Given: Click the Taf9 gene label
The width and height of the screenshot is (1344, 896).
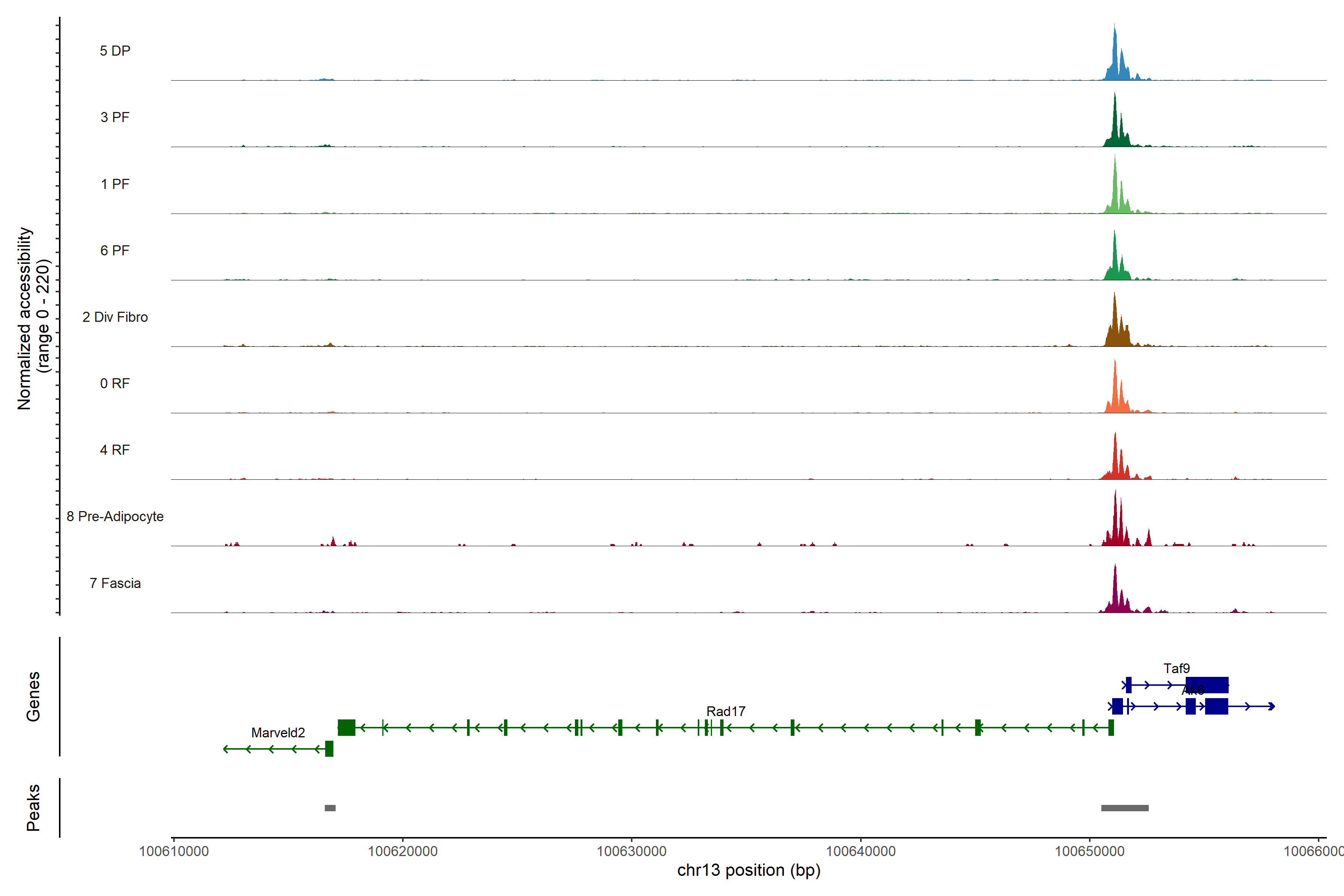Looking at the screenshot, I should 1177,668.
